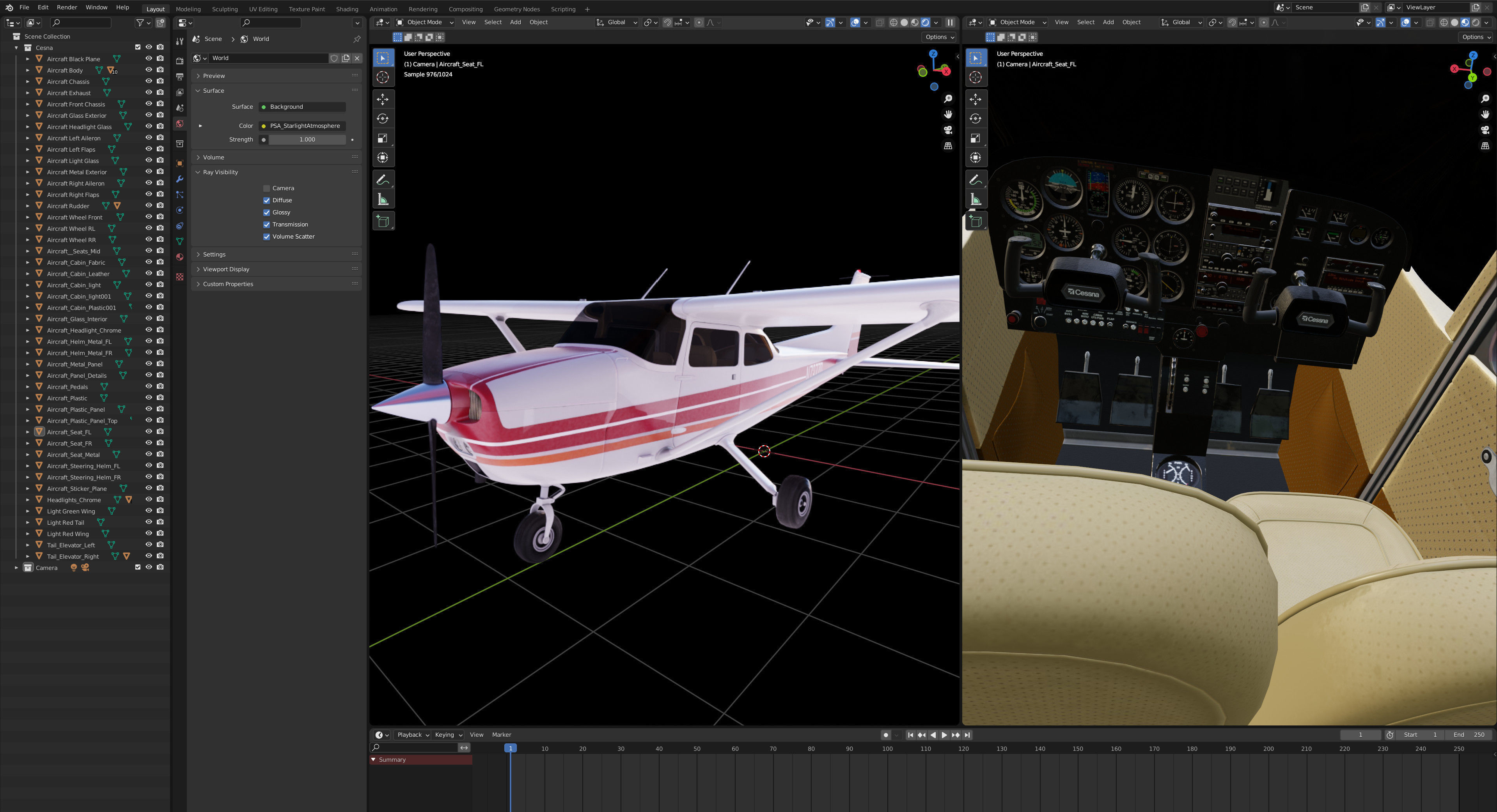Switch to the Shading workspace tab
The image size is (1497, 812).
(347, 9)
